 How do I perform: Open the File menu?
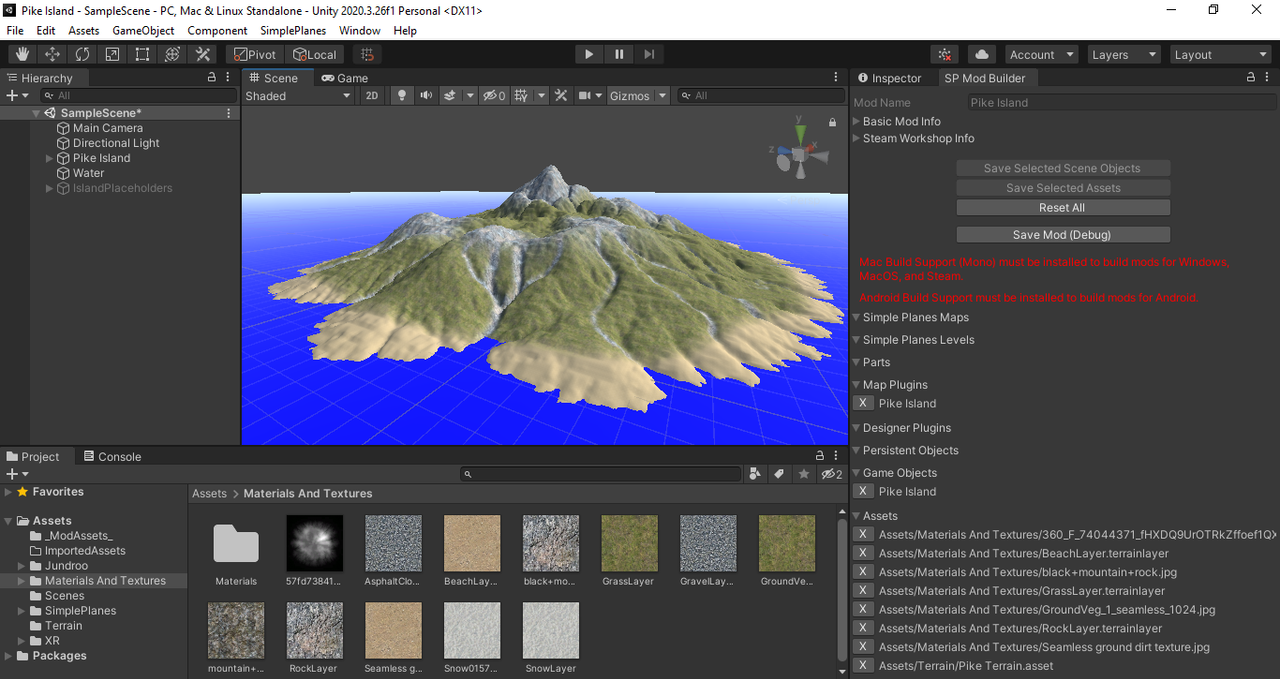(x=15, y=30)
